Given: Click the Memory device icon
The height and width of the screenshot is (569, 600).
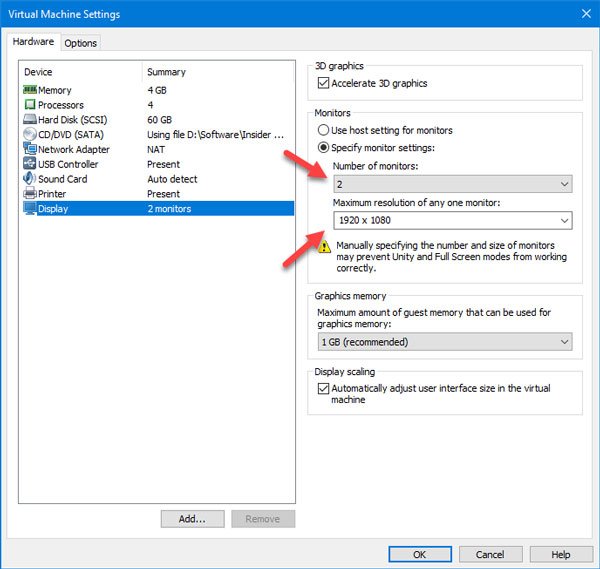Looking at the screenshot, I should pyautogui.click(x=29, y=90).
